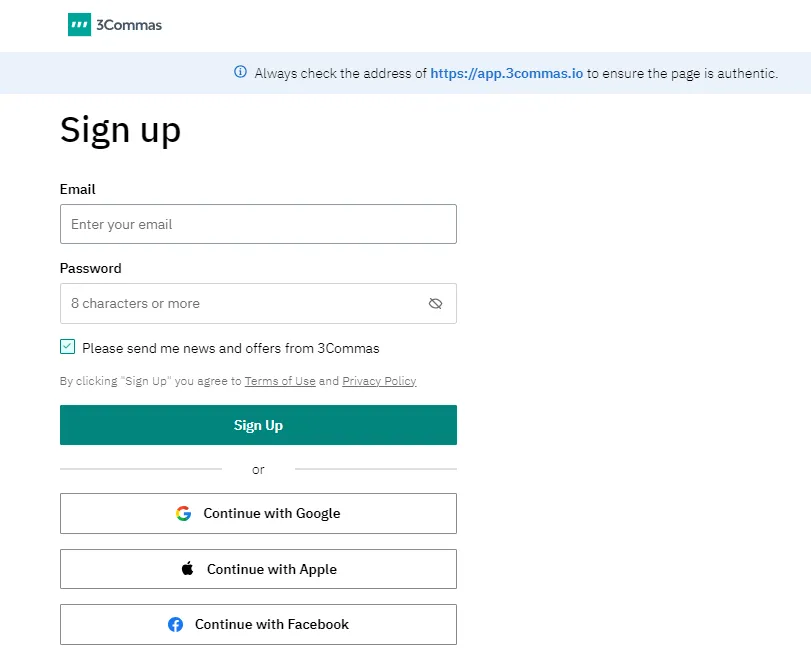Click the 3Commas green logo icon
Viewport: 811px width, 659px height.
click(x=79, y=24)
